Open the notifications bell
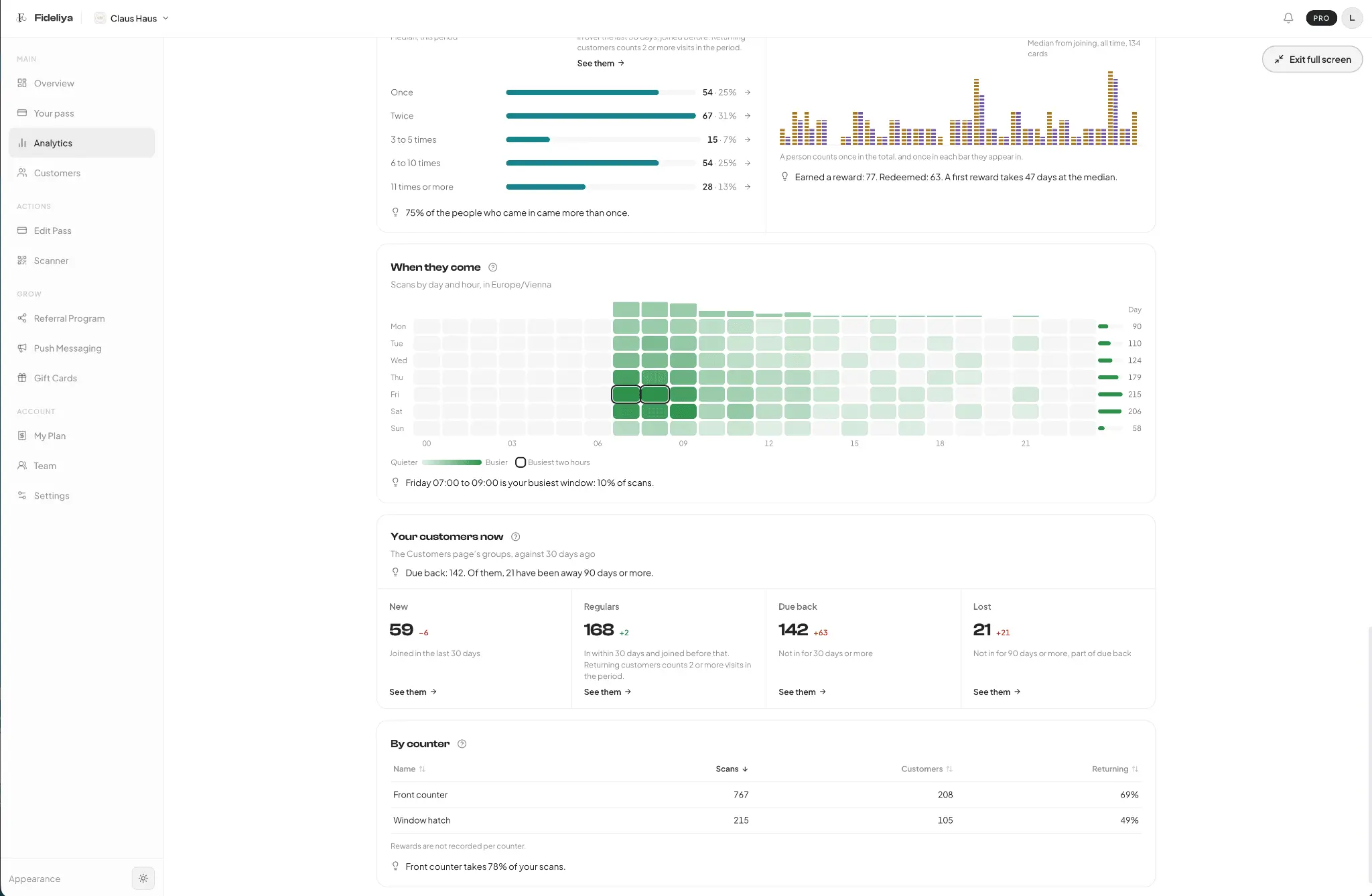 (x=1288, y=18)
